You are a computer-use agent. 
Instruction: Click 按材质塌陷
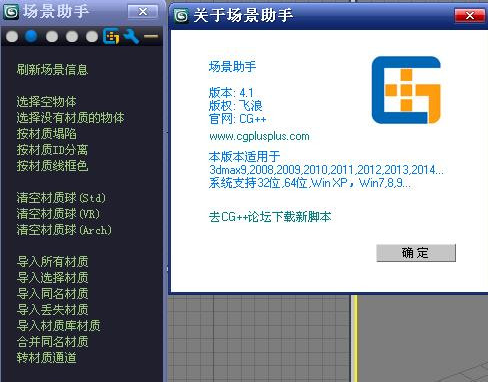[46, 134]
